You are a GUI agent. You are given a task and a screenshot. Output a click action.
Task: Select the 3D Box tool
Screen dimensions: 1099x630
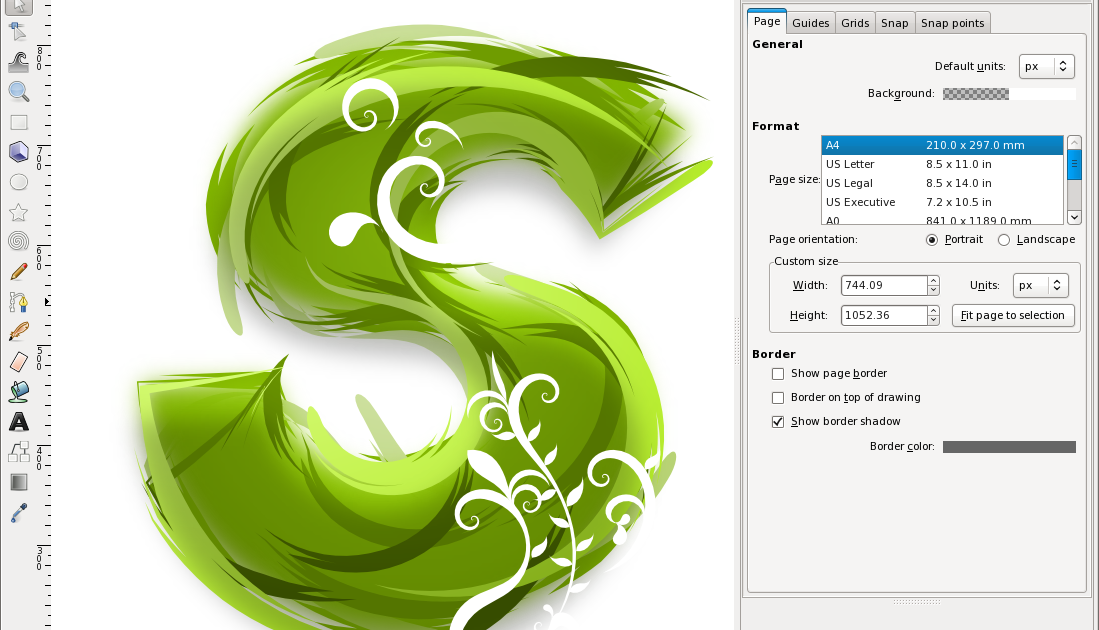[18, 151]
